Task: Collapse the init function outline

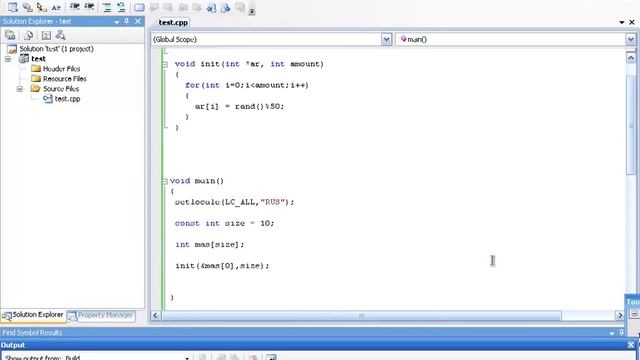Action: click(165, 64)
